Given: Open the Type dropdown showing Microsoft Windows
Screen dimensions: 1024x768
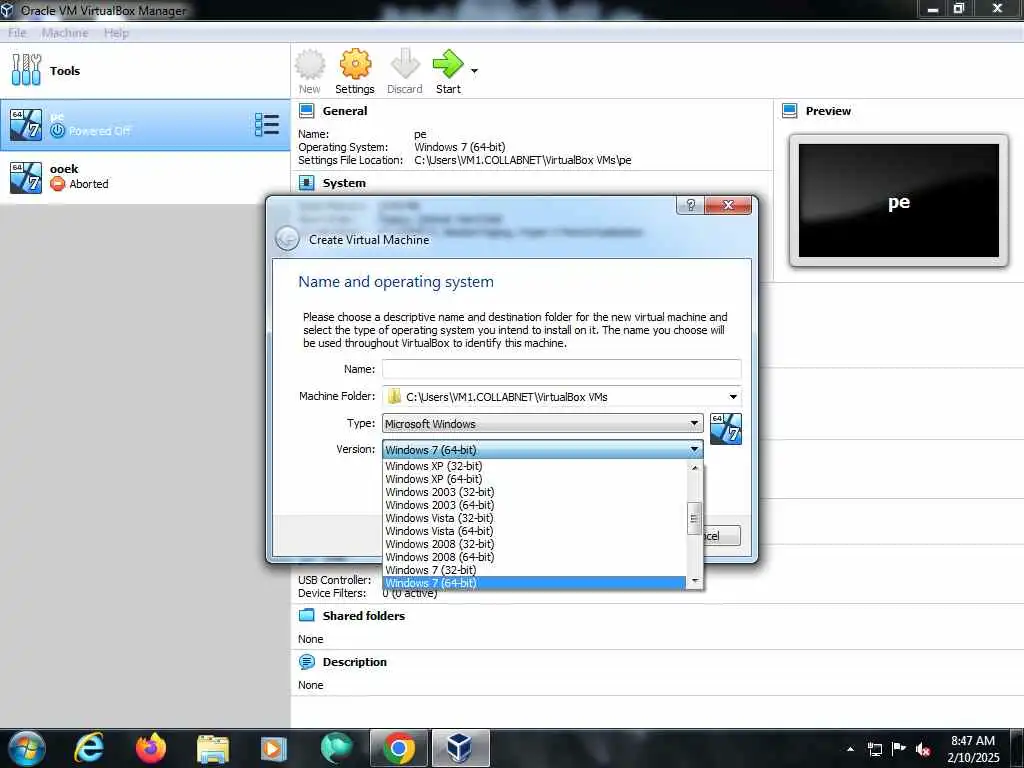Looking at the screenshot, I should click(543, 423).
